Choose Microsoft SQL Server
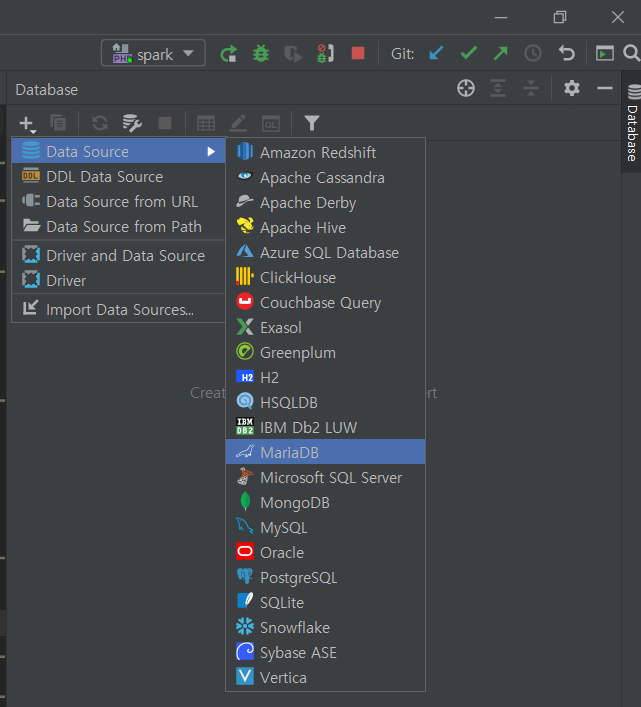Screen dimensions: 641x707 coord(325,477)
